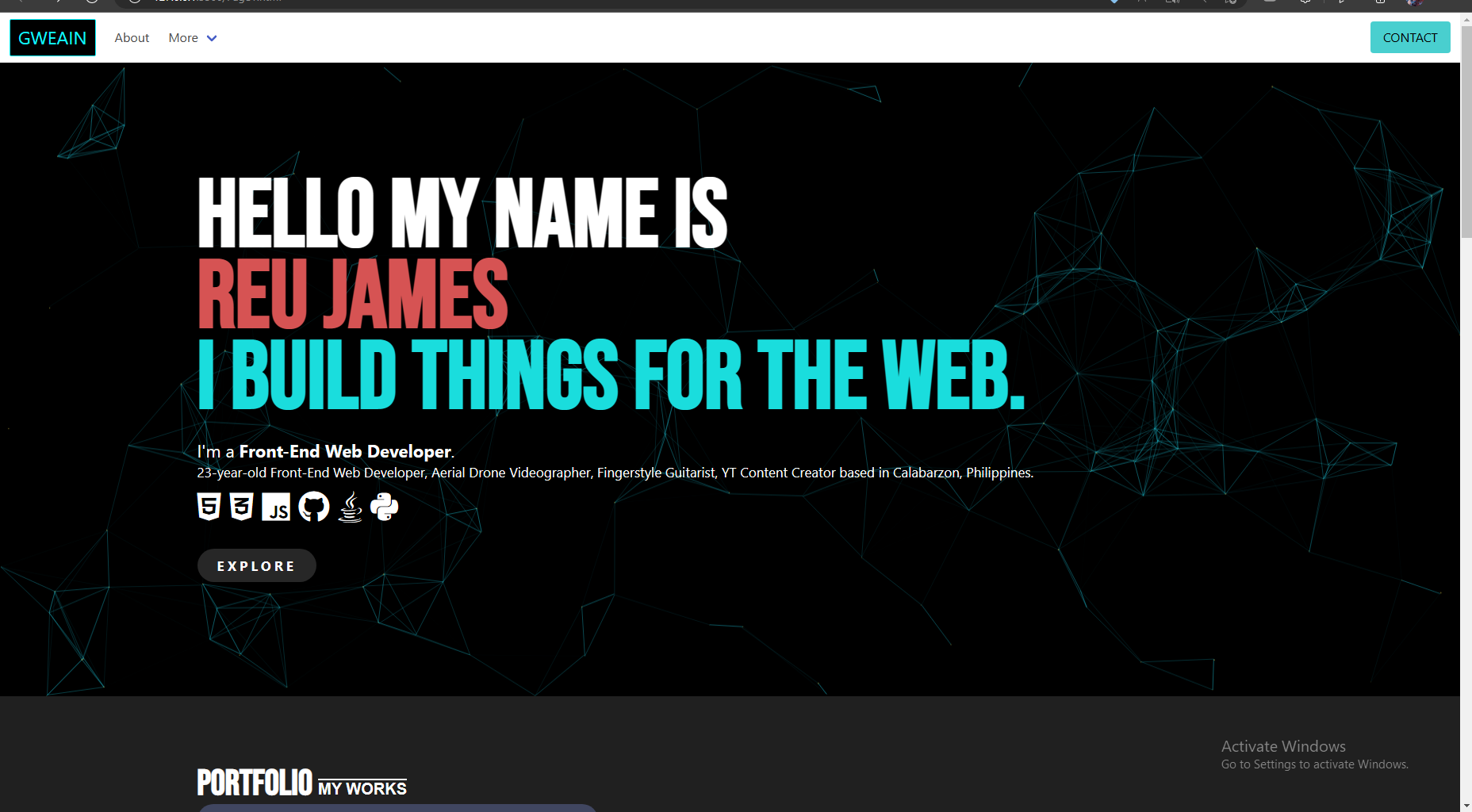Expand the More dropdown menu

pyautogui.click(x=193, y=38)
